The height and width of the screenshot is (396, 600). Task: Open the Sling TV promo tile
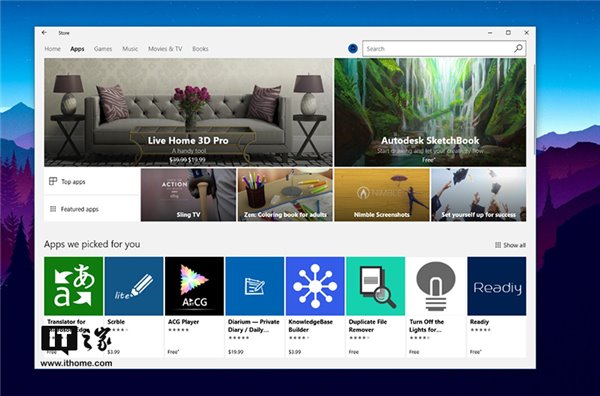coord(188,195)
